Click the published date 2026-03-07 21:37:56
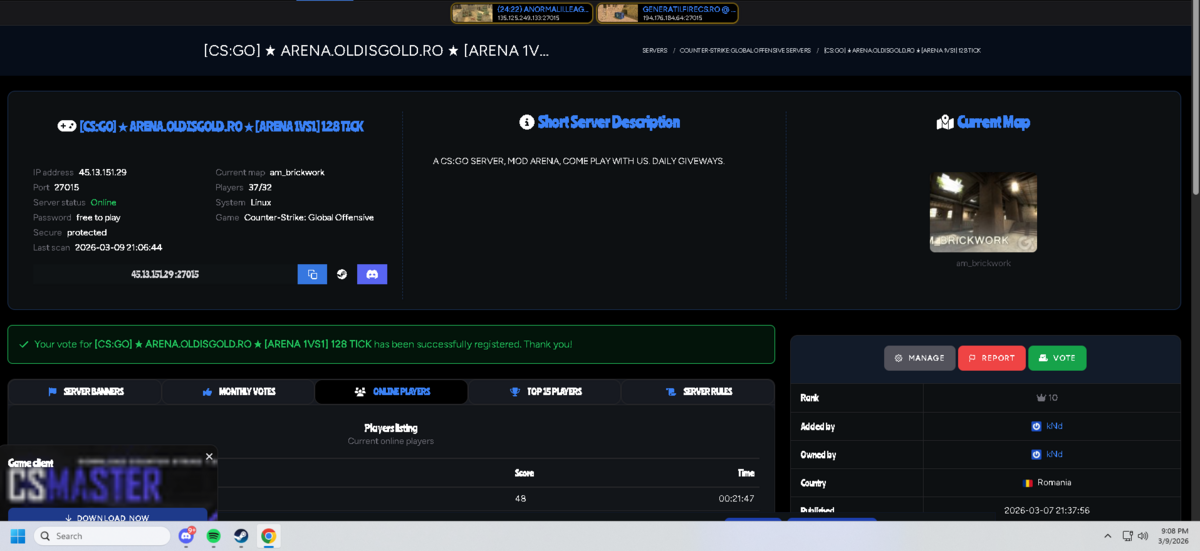Image resolution: width=1200 pixels, height=551 pixels. (x=1047, y=510)
